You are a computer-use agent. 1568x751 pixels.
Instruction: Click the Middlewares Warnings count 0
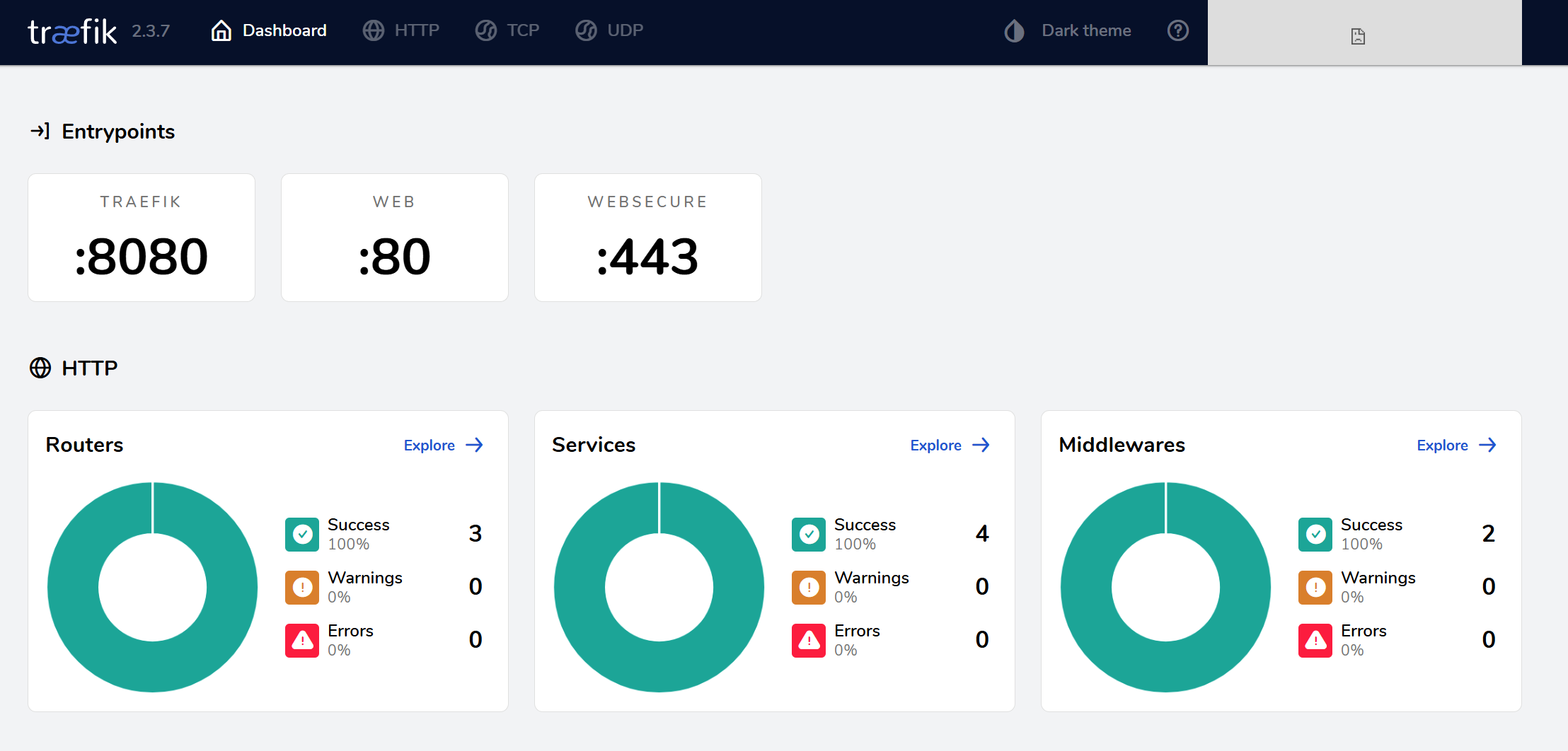tap(1489, 587)
